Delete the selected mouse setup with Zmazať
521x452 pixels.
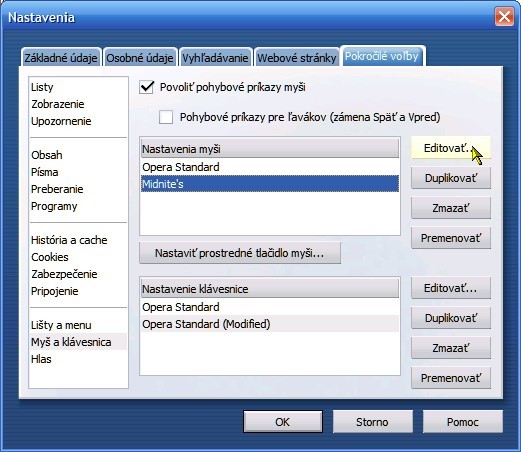451,208
